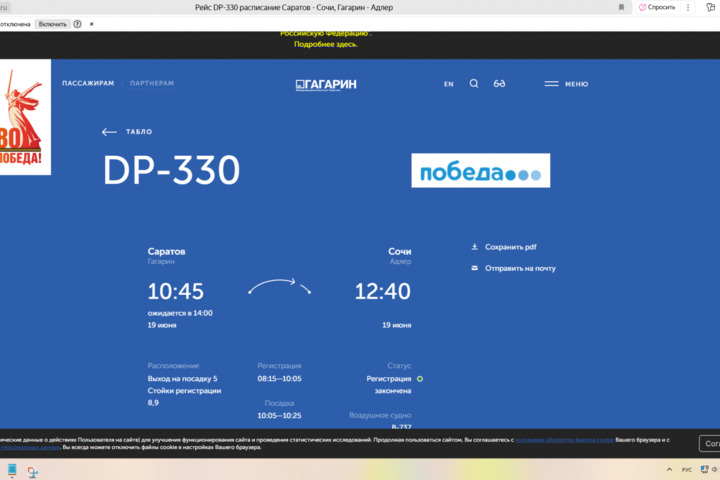Viewport: 720px width, 480px height.
Task: Click the boarding time 10:05—10:25
Action: tap(279, 415)
